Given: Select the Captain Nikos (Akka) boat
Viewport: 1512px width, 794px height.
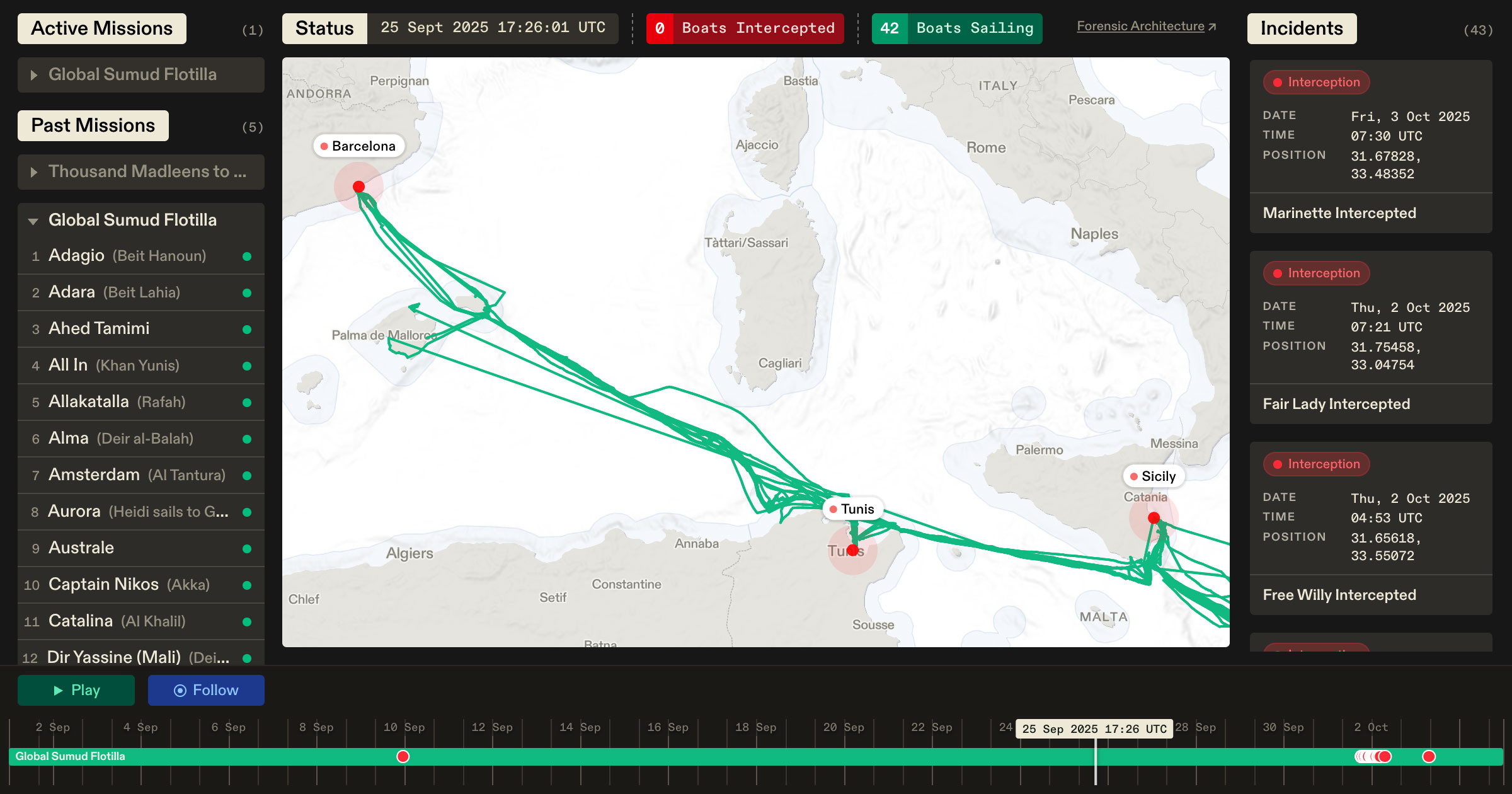Looking at the screenshot, I should tap(141, 585).
